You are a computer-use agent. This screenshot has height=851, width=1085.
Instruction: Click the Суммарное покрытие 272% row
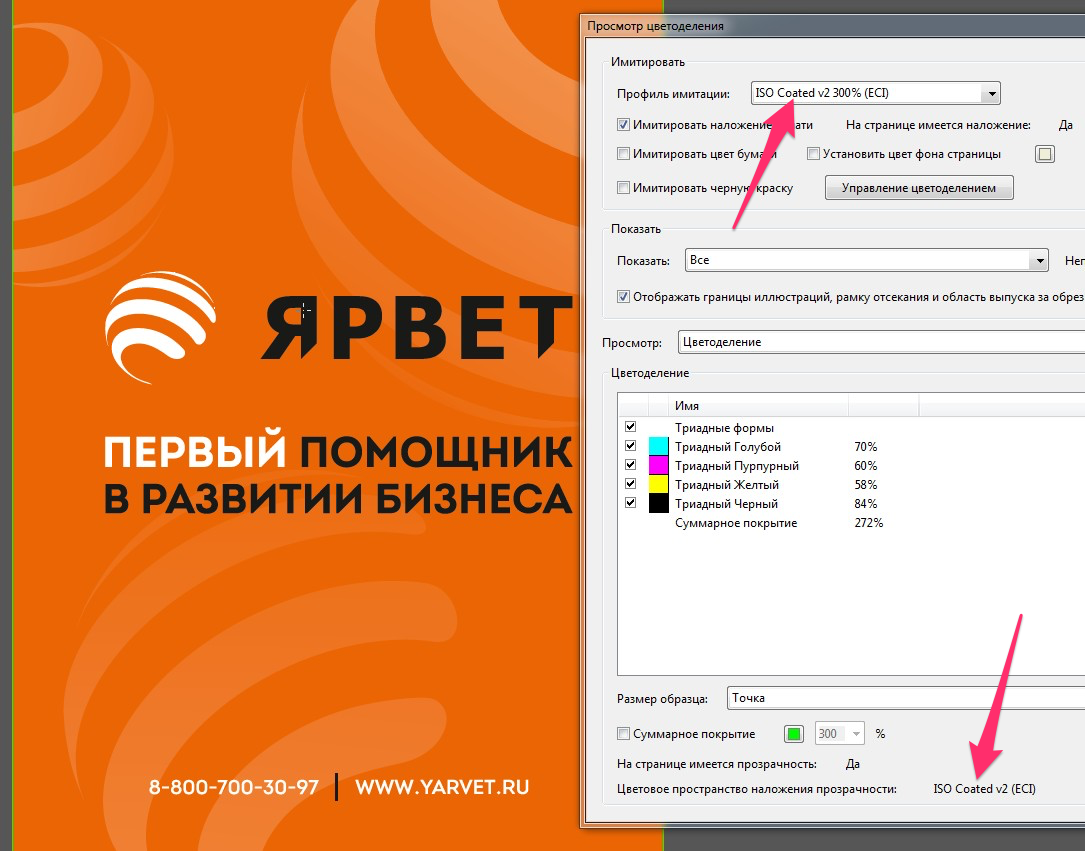coord(778,523)
